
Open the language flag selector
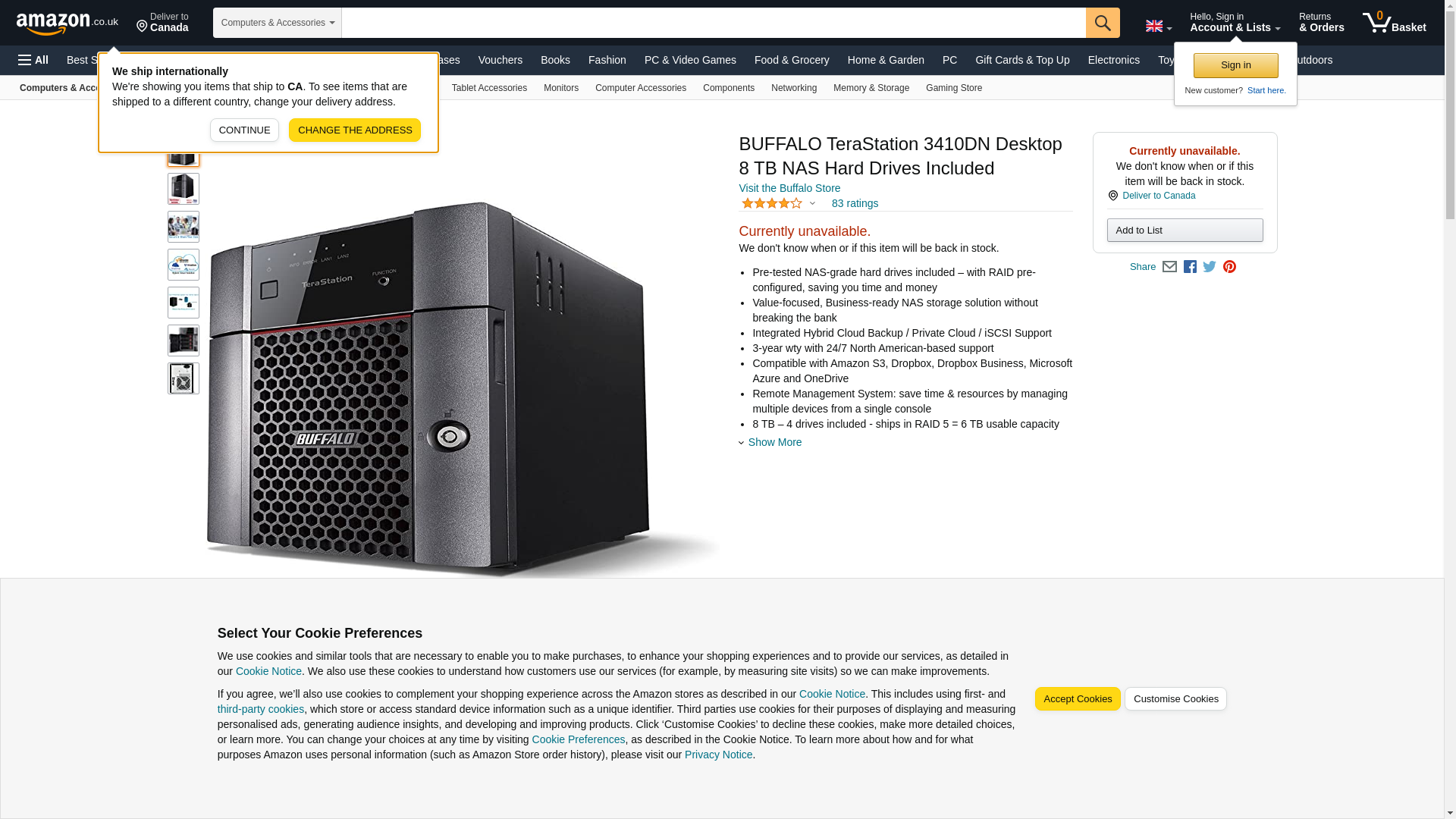[x=1158, y=27]
